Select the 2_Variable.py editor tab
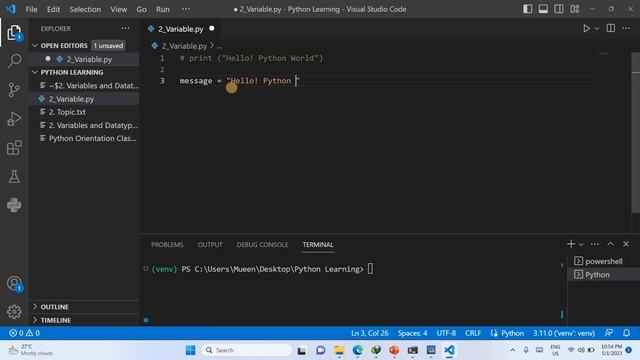640x360 pixels. (x=181, y=29)
